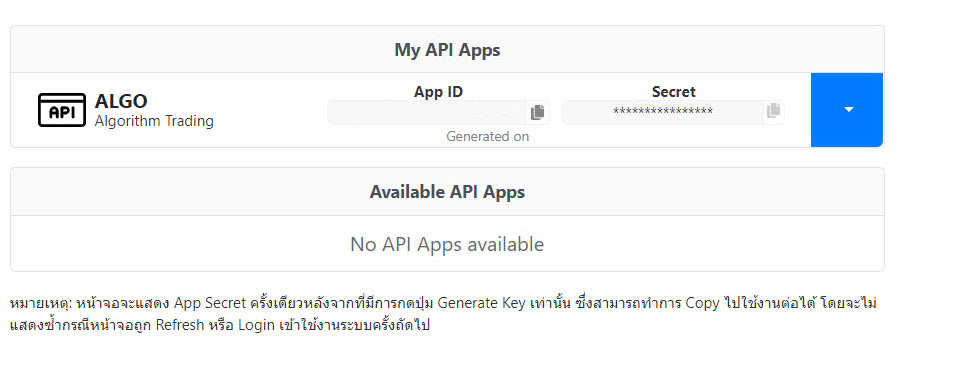Click the My API Apps header
The width and height of the screenshot is (954, 368).
coord(447,50)
